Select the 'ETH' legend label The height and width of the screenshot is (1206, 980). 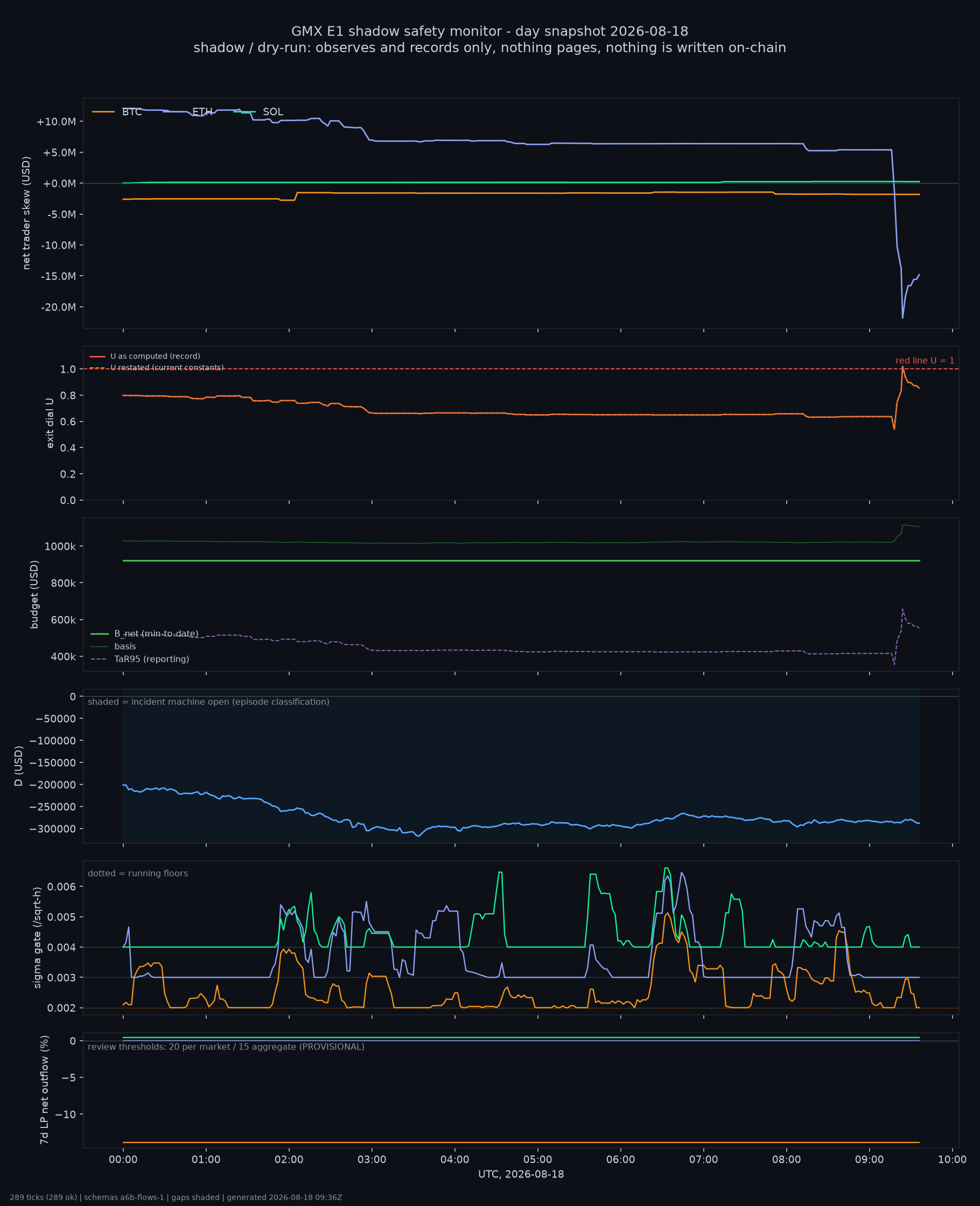click(x=202, y=112)
